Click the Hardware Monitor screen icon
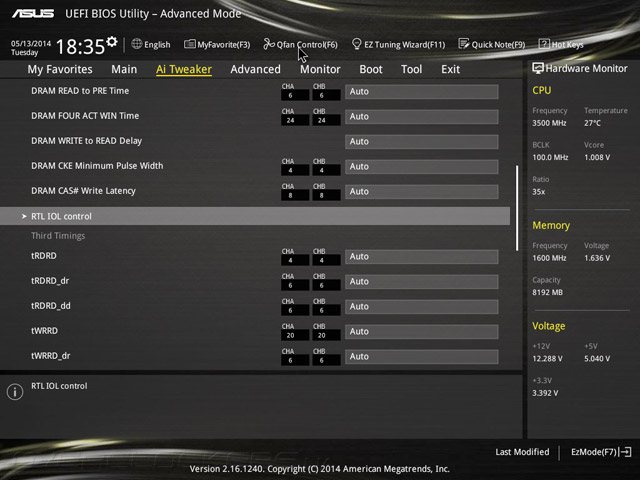The height and width of the screenshot is (480, 640). point(538,68)
